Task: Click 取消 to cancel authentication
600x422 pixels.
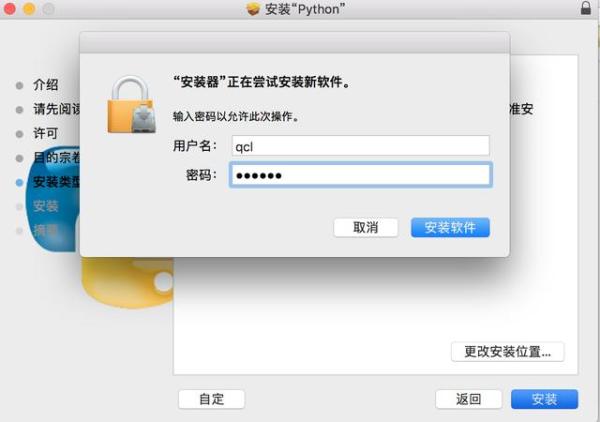Action: click(366, 228)
